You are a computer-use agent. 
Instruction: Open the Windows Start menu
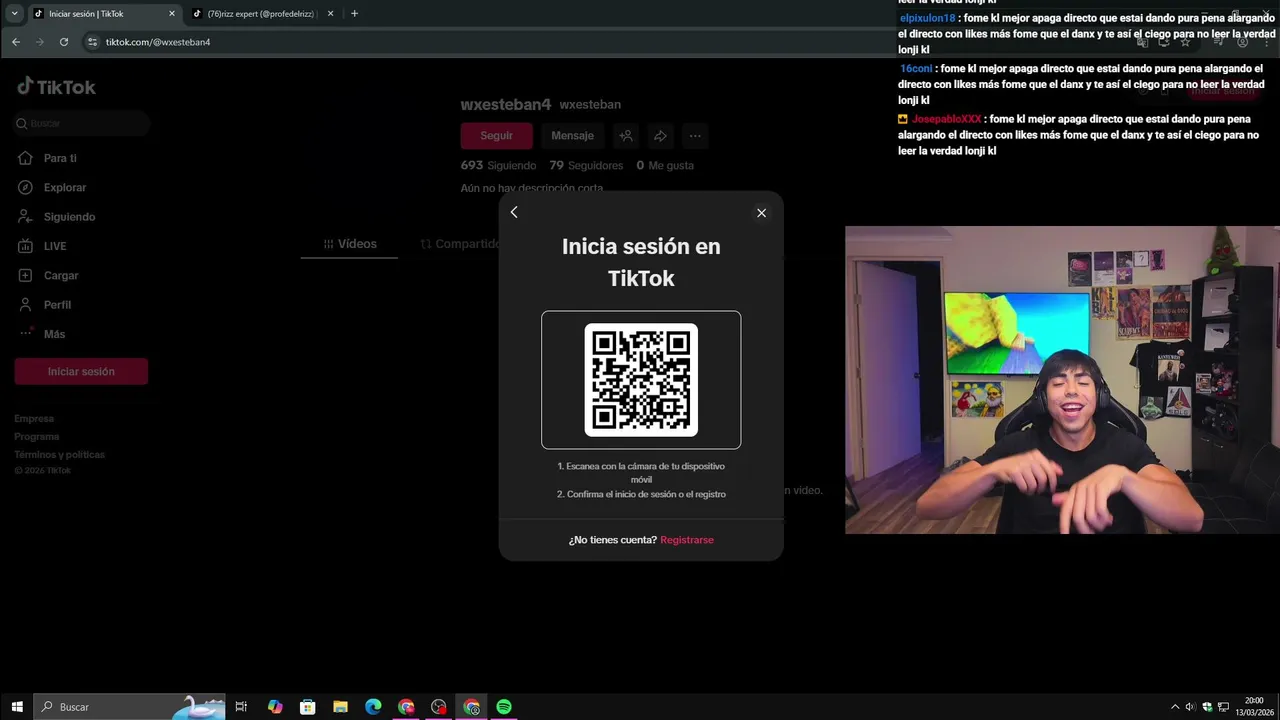[17, 707]
